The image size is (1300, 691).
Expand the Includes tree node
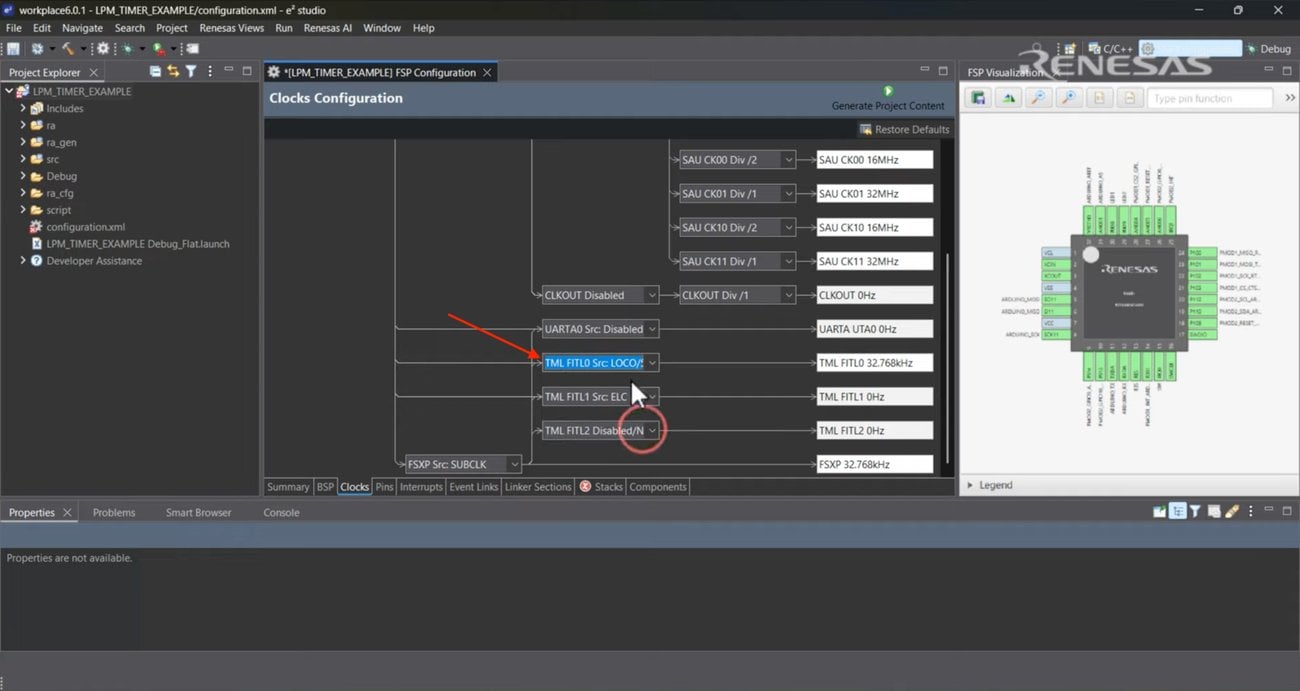coord(23,108)
